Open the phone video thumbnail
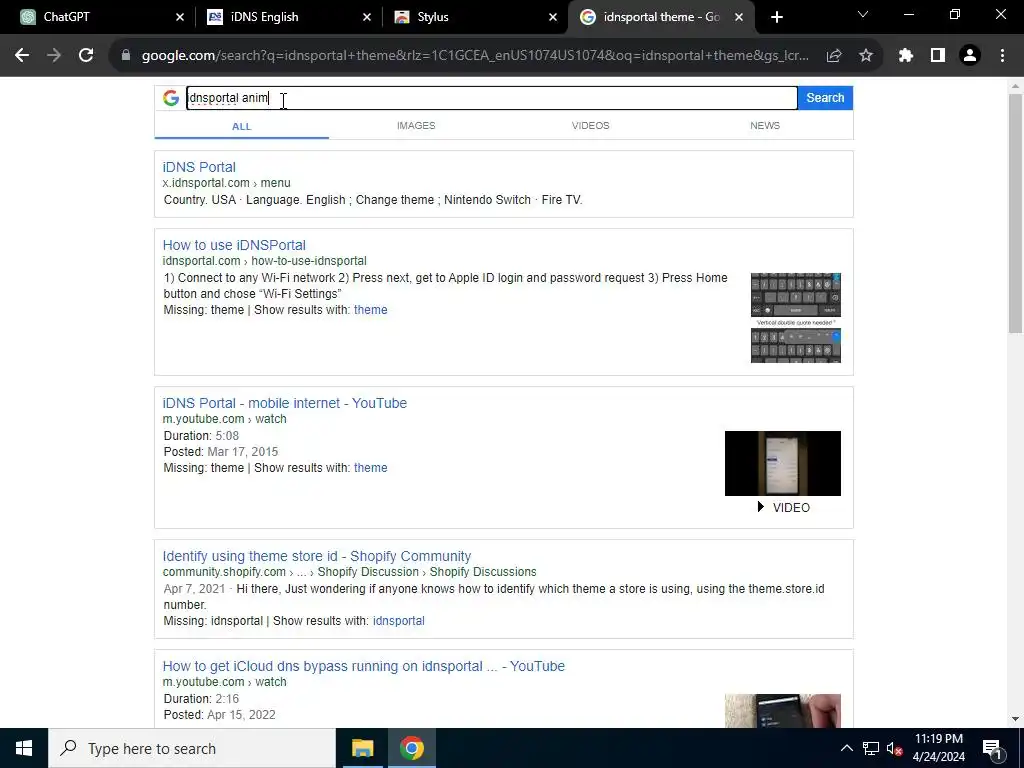 pos(782,463)
